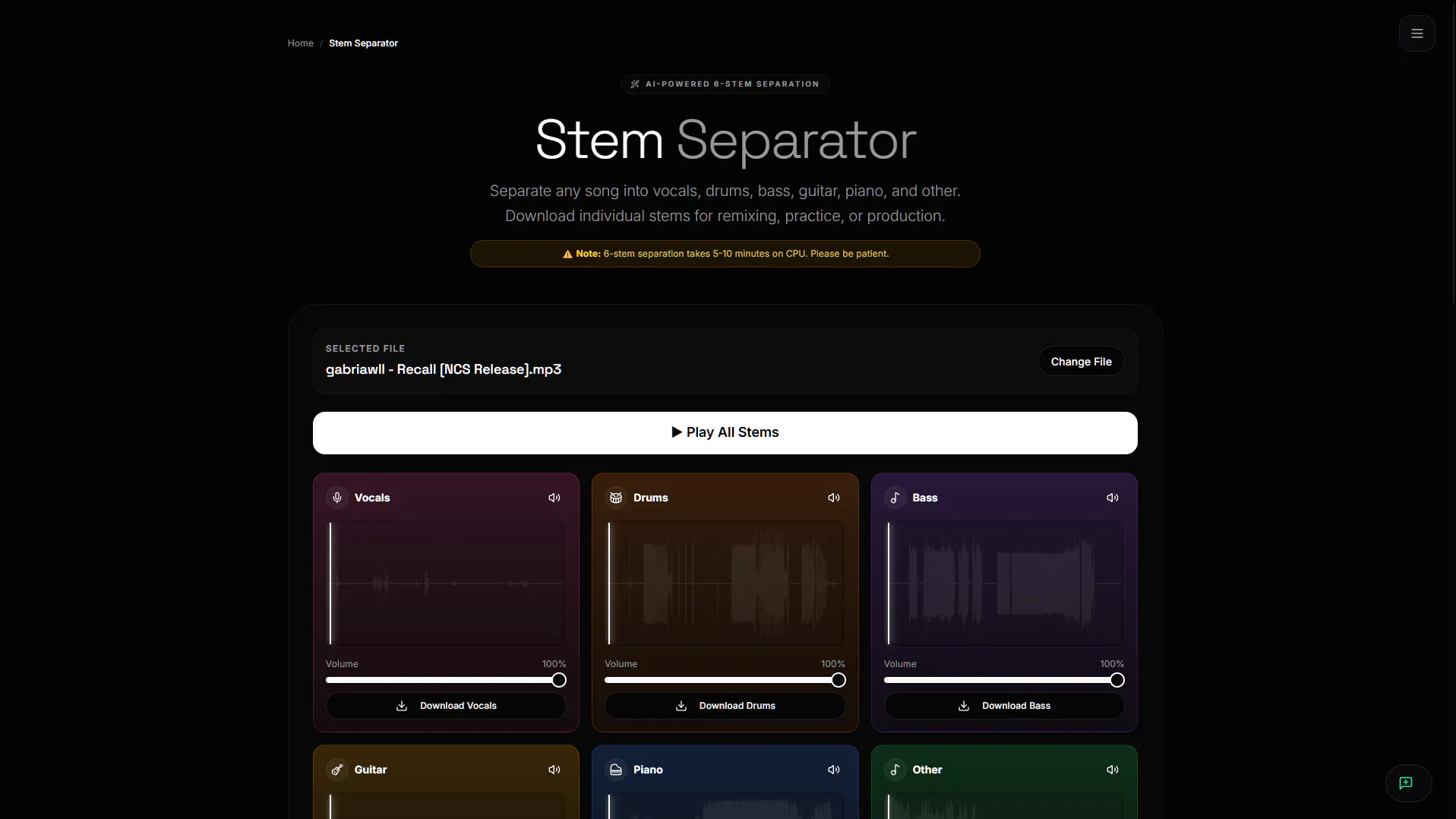
Task: Mute the Guitar stem speaker
Action: pos(554,770)
